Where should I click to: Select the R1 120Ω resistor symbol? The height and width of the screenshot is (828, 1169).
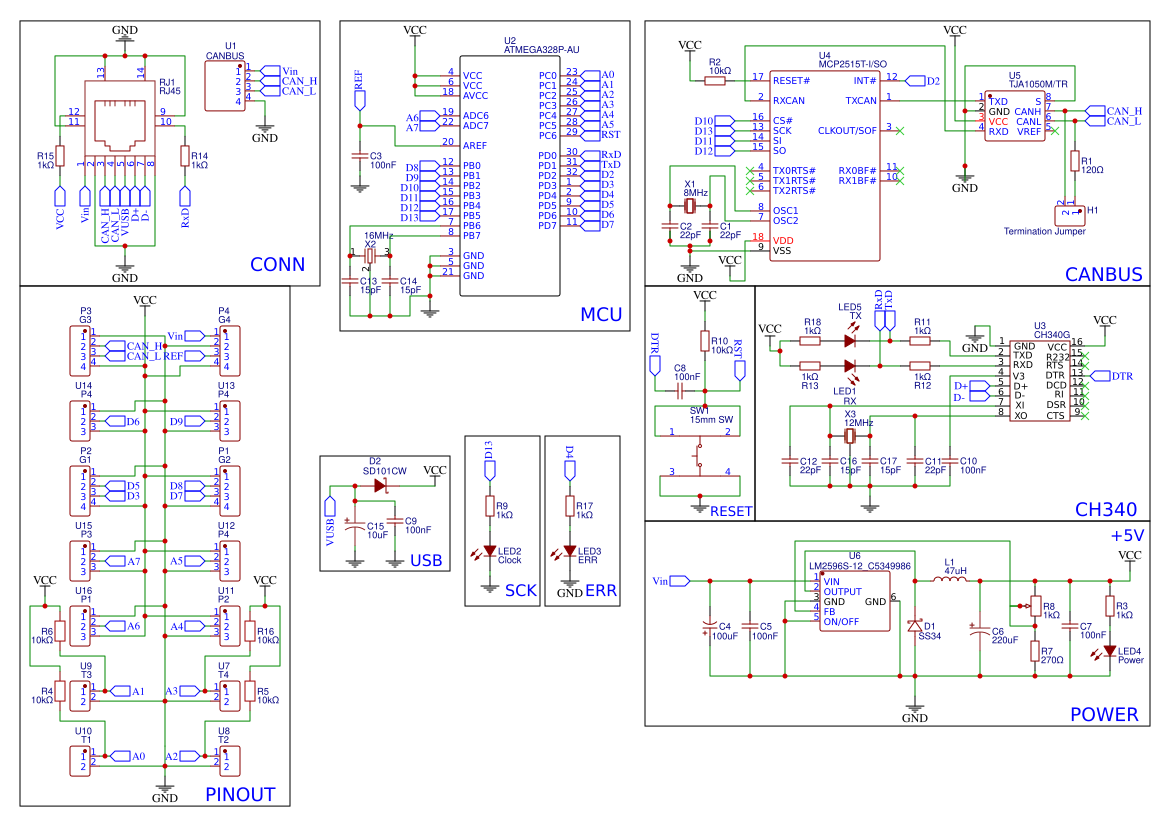pyautogui.click(x=1074, y=161)
